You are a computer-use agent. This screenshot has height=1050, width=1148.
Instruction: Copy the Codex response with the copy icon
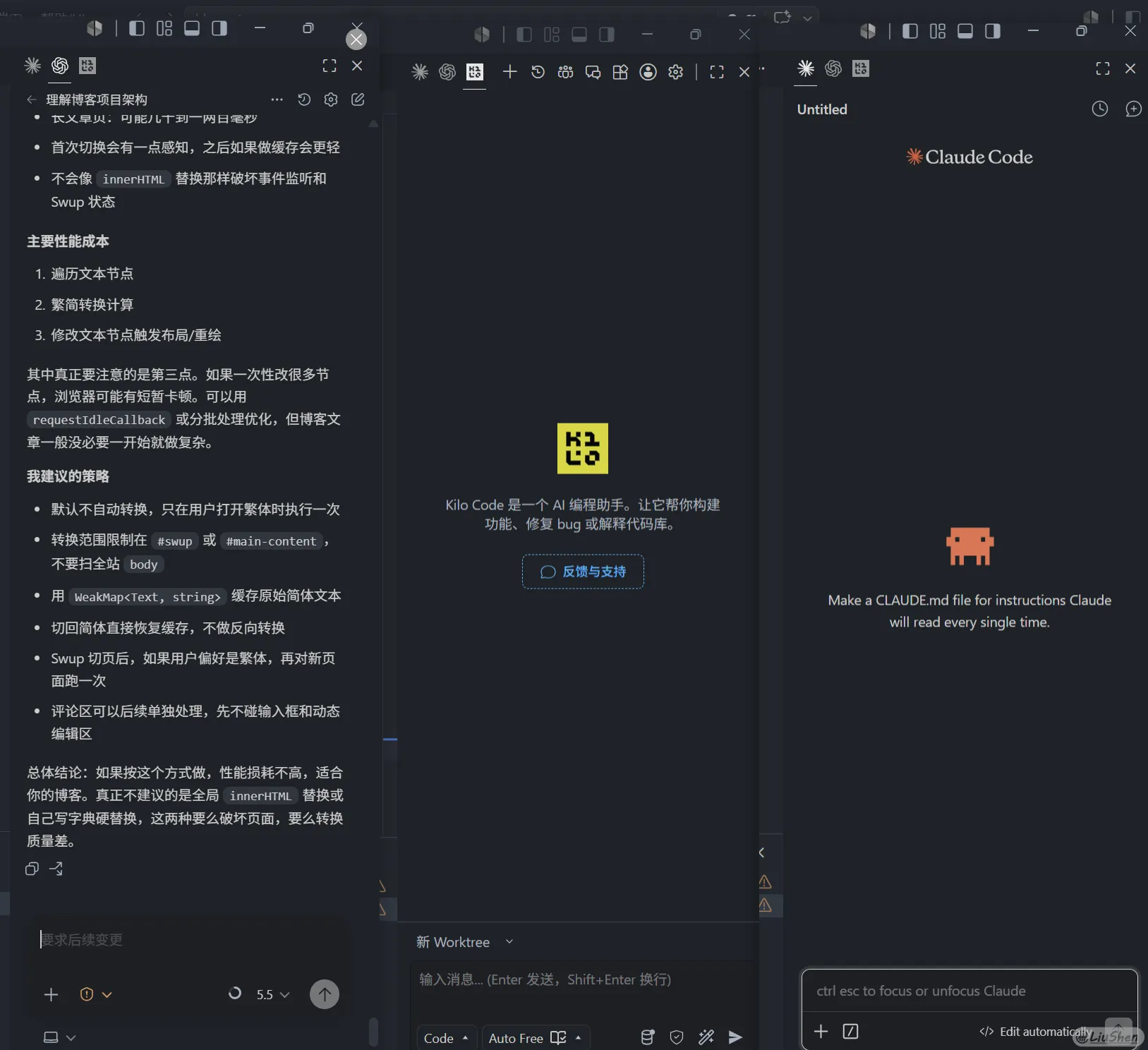tap(32, 869)
